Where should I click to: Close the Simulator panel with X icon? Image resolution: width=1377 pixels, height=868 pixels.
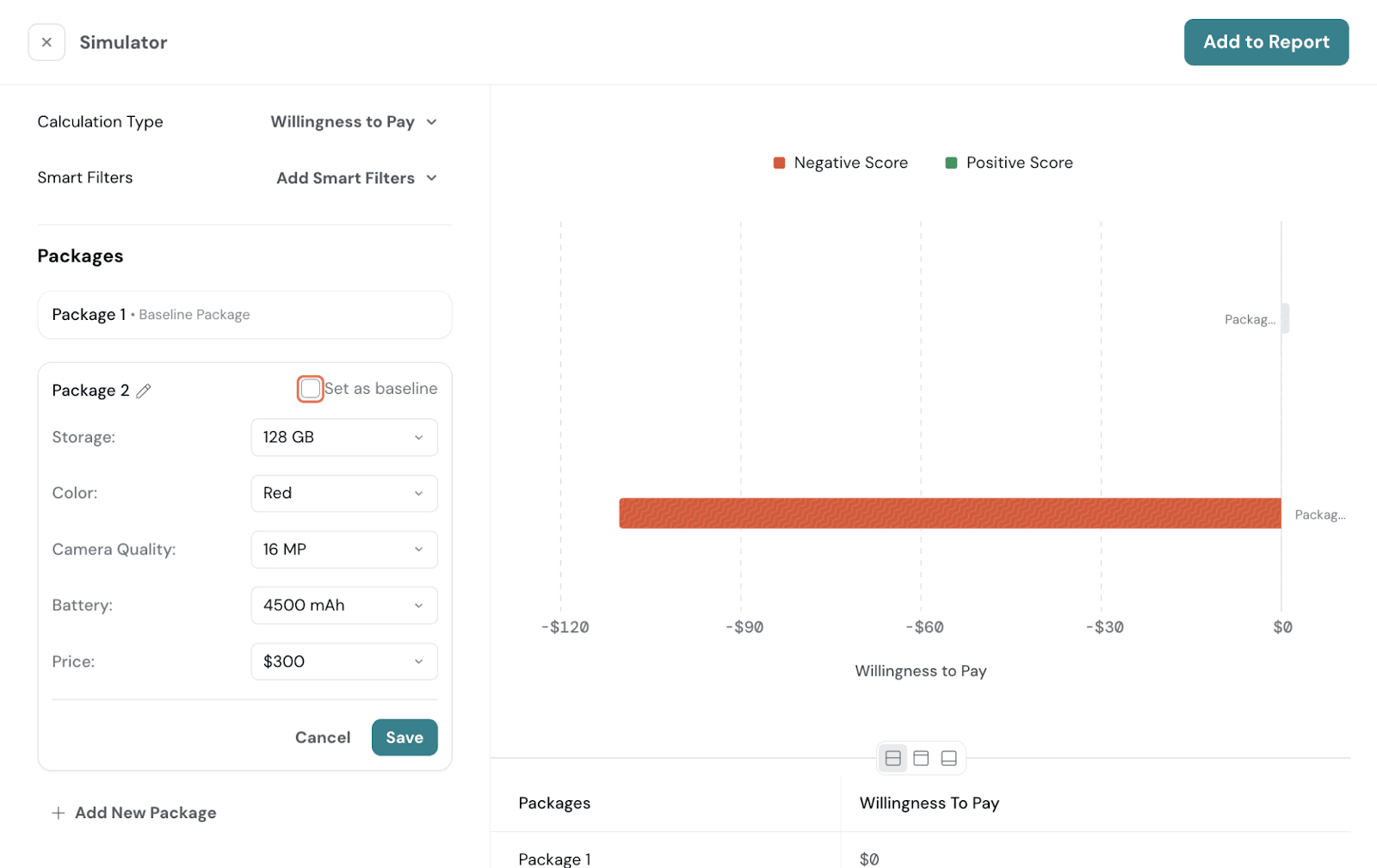click(x=46, y=42)
